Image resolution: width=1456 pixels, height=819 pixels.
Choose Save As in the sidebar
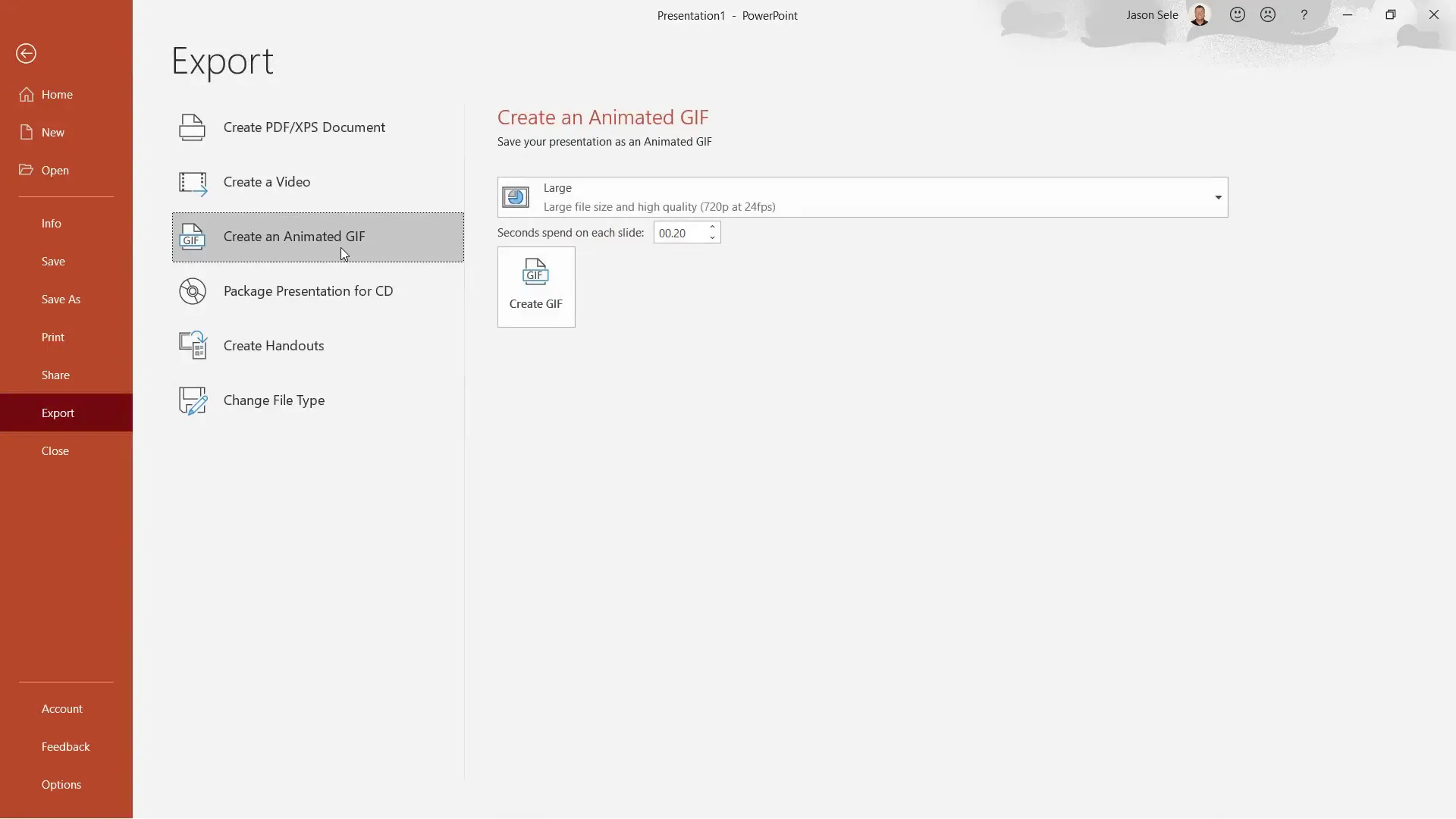(66, 300)
